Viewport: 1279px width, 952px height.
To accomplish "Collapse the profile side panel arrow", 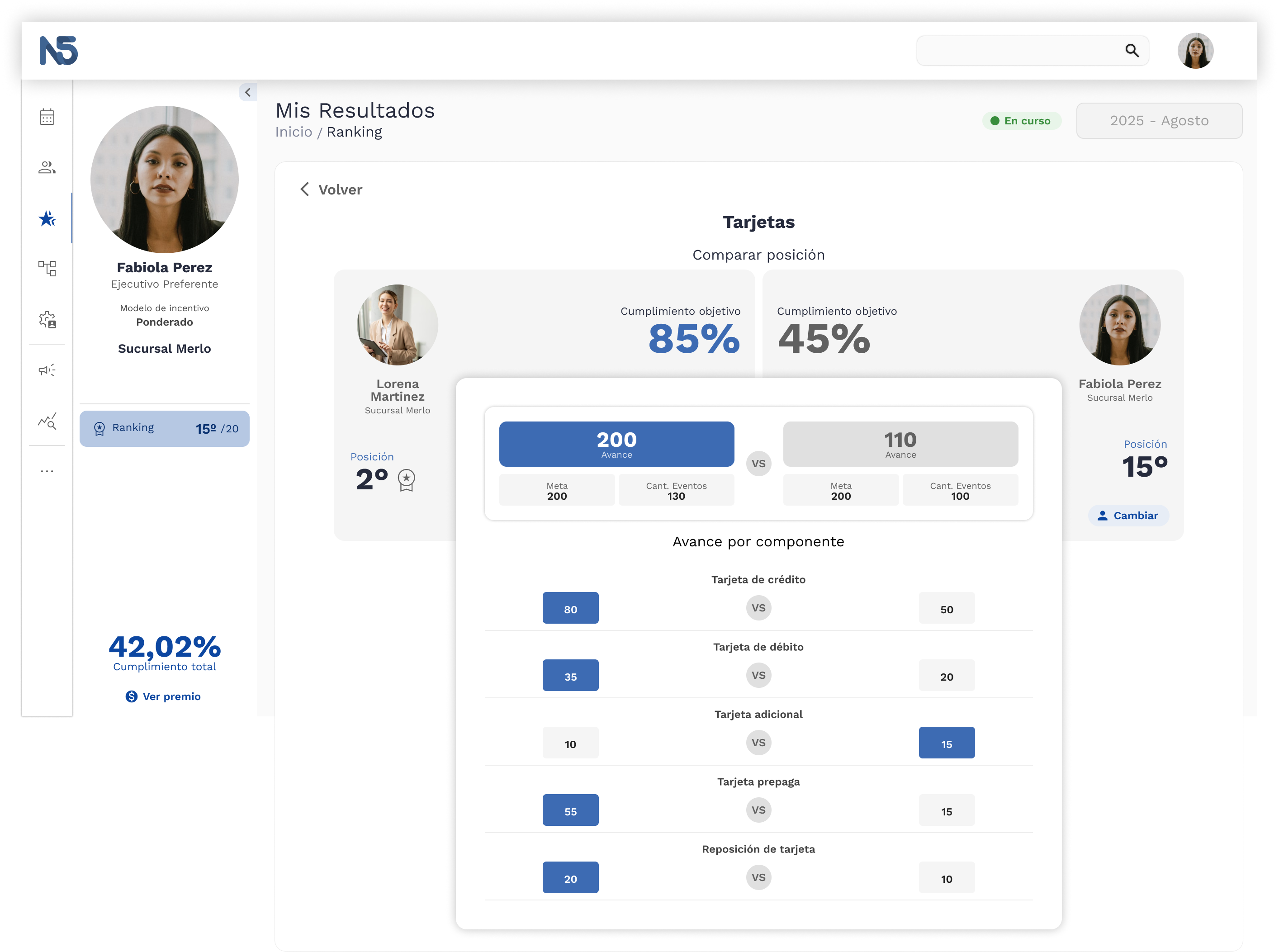I will pos(248,92).
